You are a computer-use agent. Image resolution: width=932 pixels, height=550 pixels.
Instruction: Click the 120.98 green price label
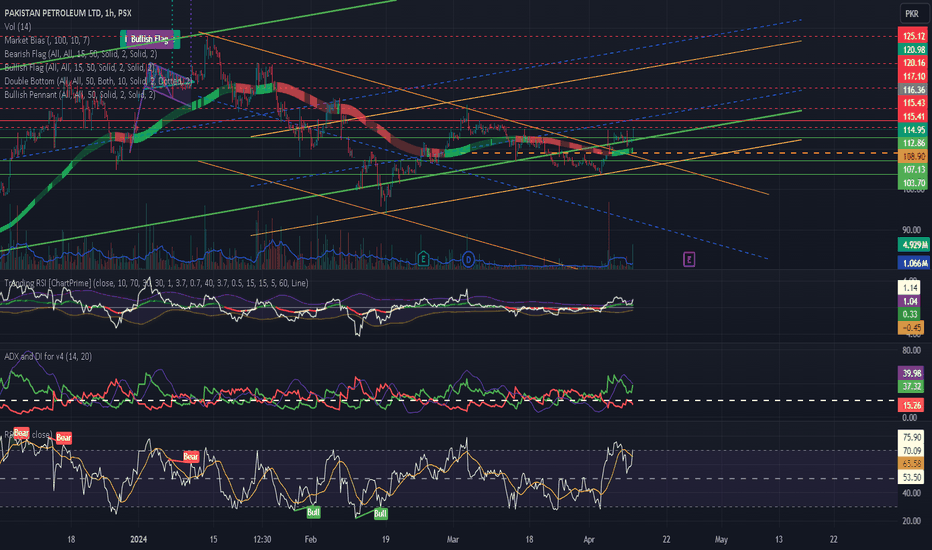point(914,49)
